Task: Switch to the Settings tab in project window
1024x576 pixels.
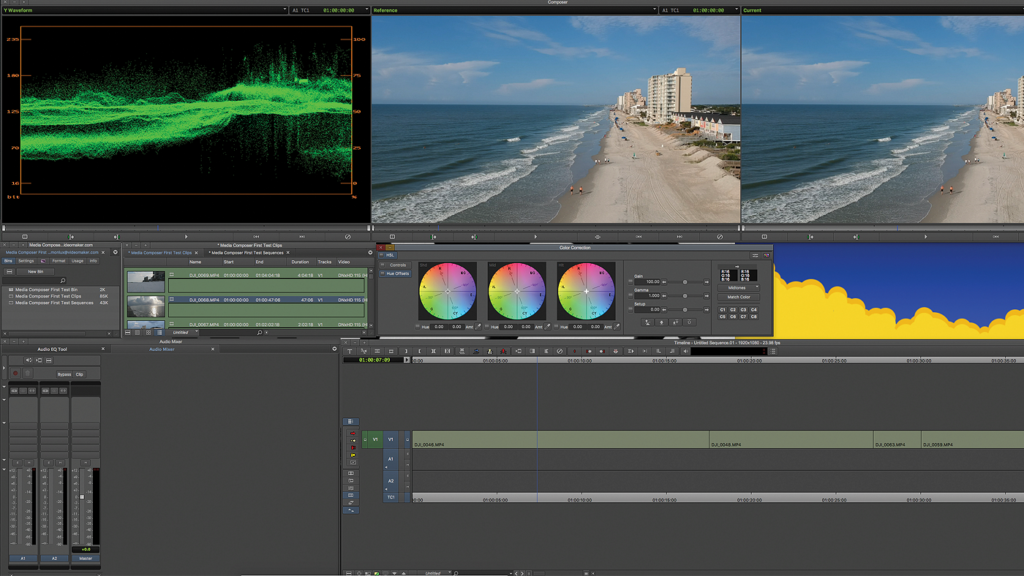Action: click(27, 261)
